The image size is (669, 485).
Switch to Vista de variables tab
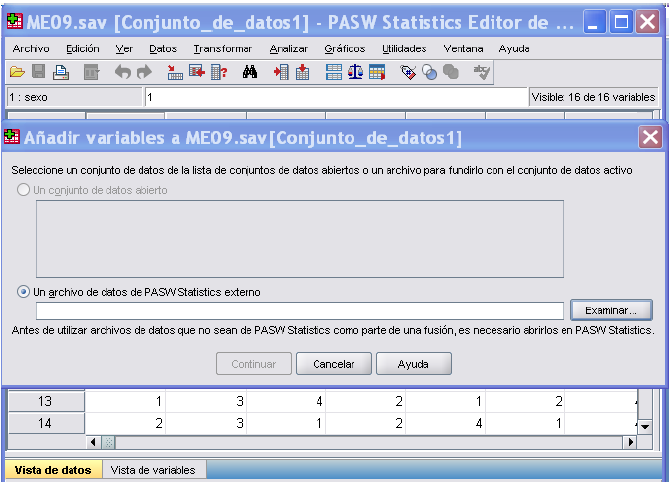coord(152,470)
